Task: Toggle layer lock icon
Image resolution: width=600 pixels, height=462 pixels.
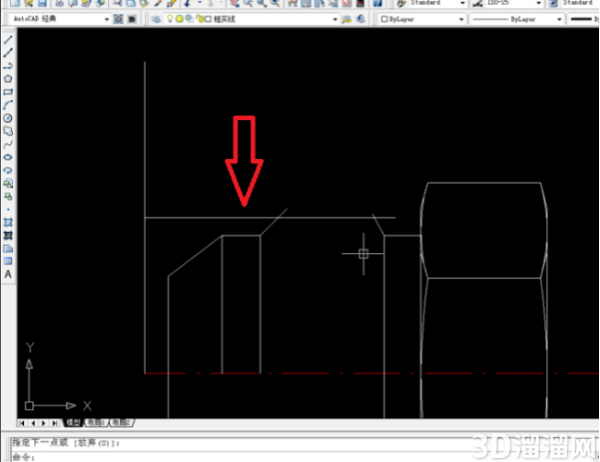Action: pyautogui.click(x=198, y=19)
